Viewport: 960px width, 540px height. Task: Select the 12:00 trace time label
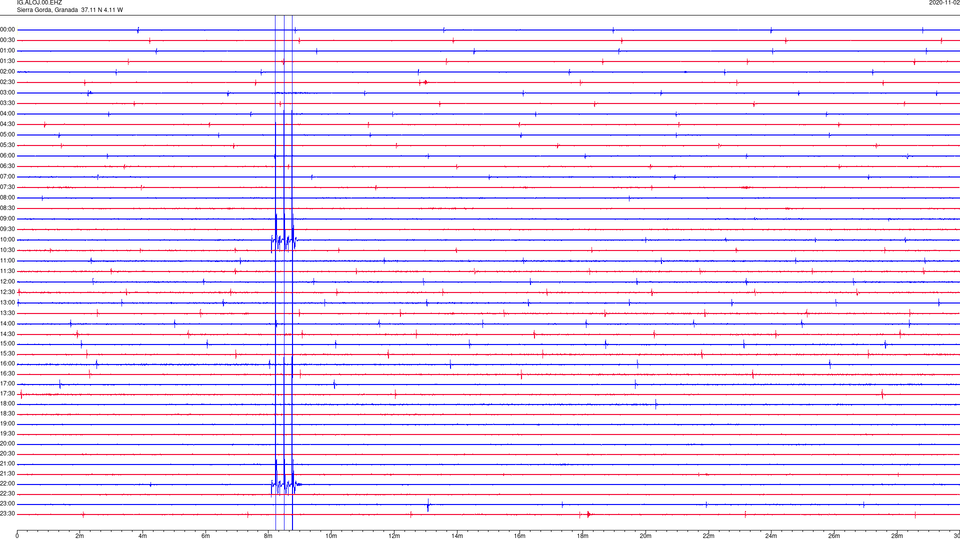8,282
